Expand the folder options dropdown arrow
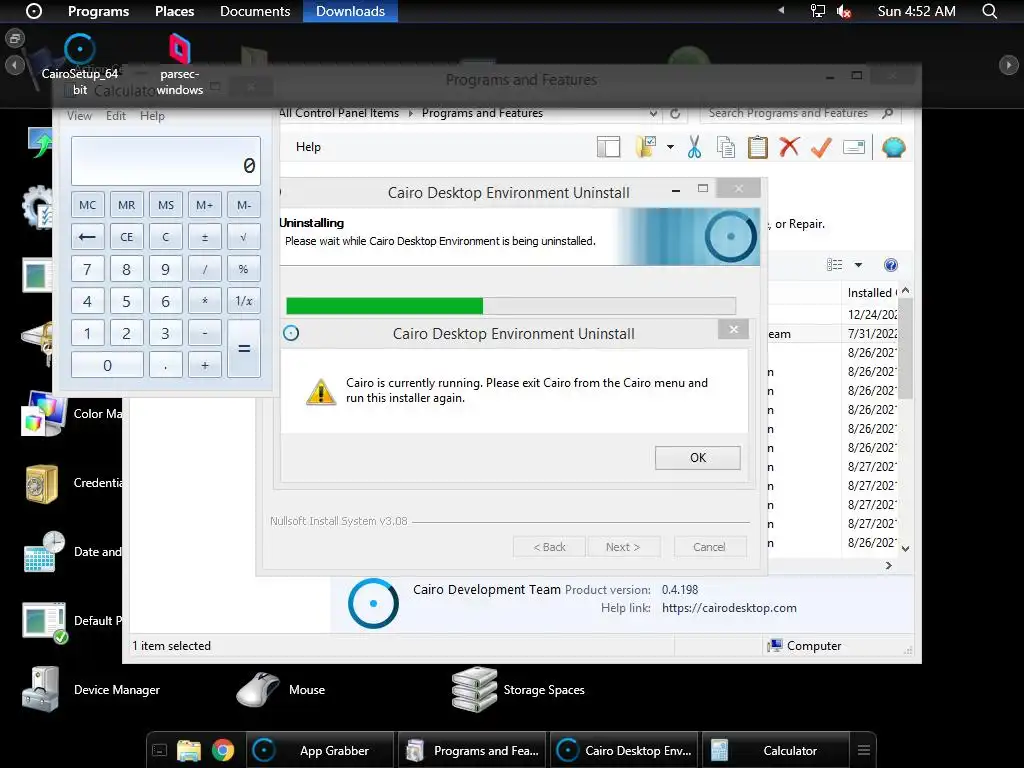Viewport: 1024px width, 768px height. point(670,147)
